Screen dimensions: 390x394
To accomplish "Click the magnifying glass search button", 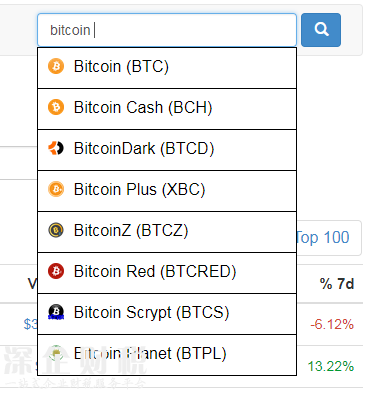I will (321, 30).
